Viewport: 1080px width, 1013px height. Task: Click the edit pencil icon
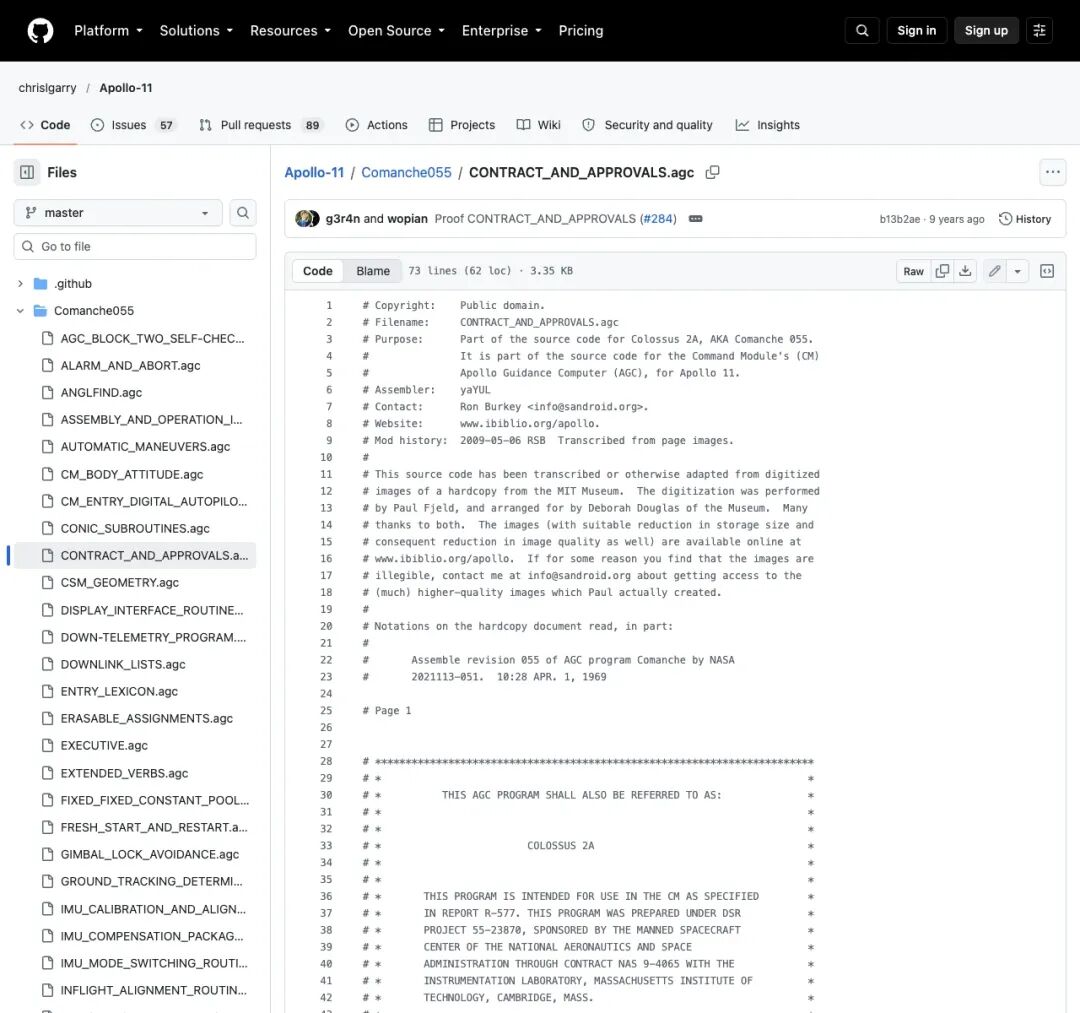point(995,271)
